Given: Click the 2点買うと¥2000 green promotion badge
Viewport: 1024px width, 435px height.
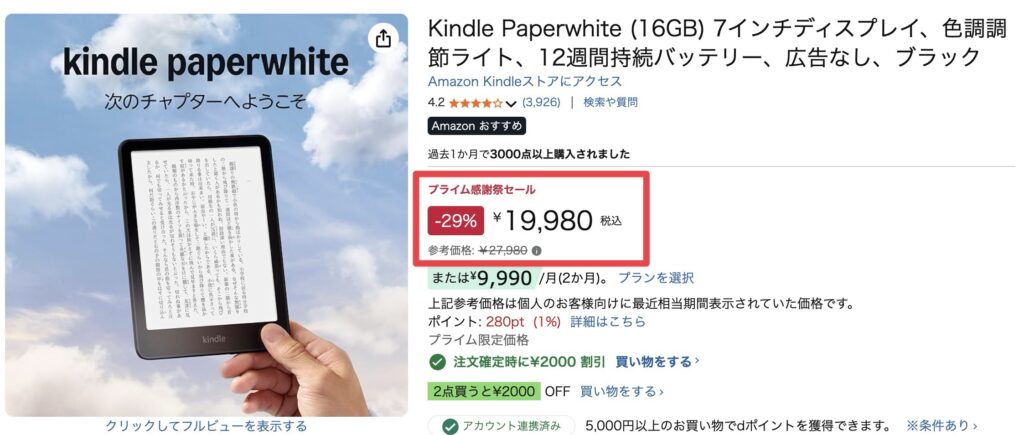Looking at the screenshot, I should [484, 391].
